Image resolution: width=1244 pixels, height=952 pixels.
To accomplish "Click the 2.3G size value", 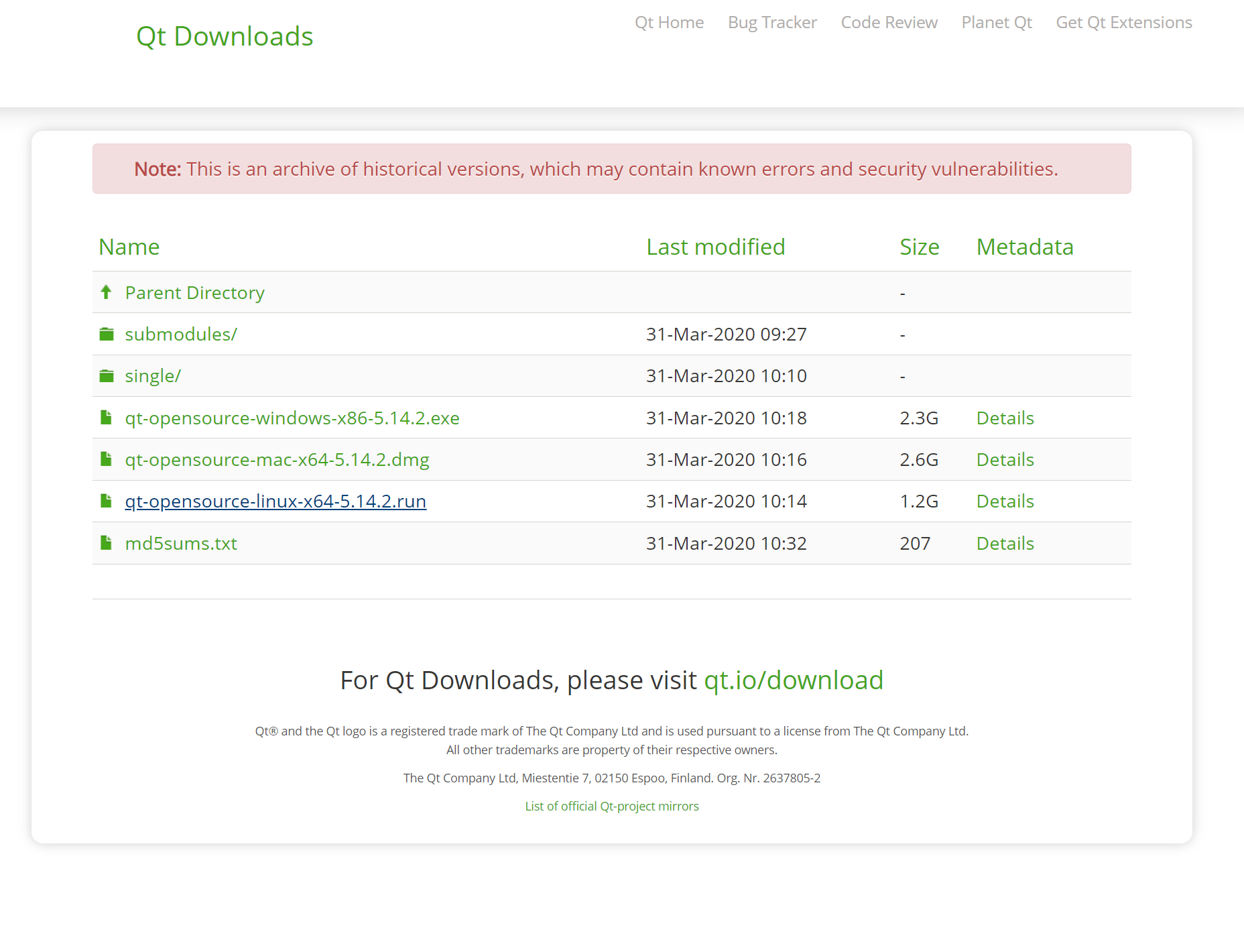I will tap(919, 418).
